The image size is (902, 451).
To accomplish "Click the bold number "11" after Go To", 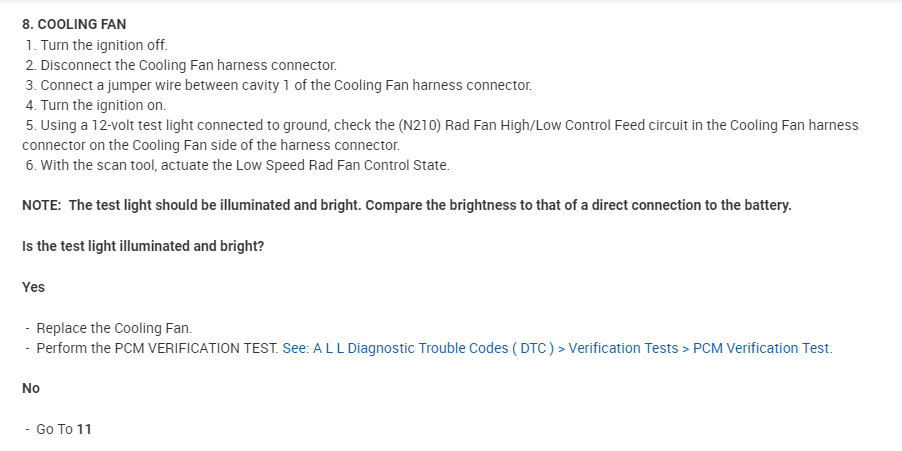I will point(84,429).
